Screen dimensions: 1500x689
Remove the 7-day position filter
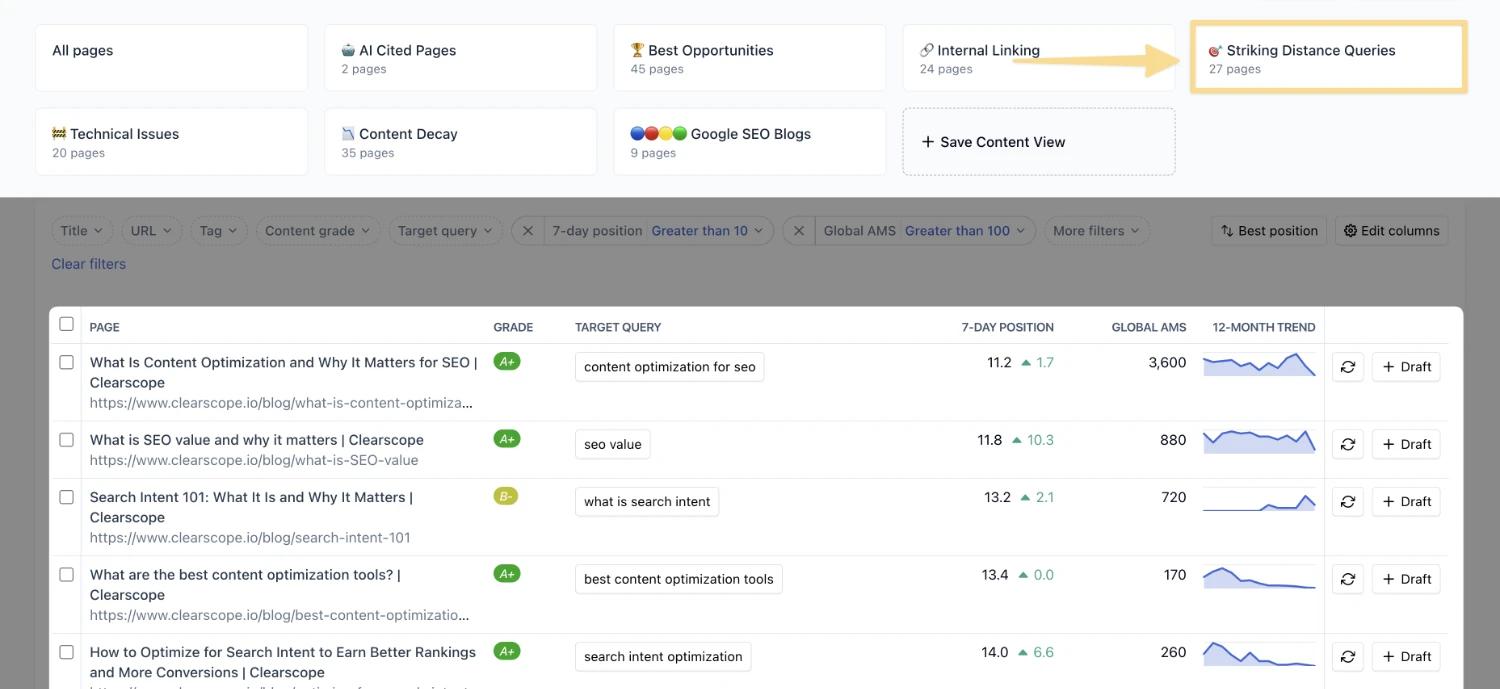coord(527,231)
